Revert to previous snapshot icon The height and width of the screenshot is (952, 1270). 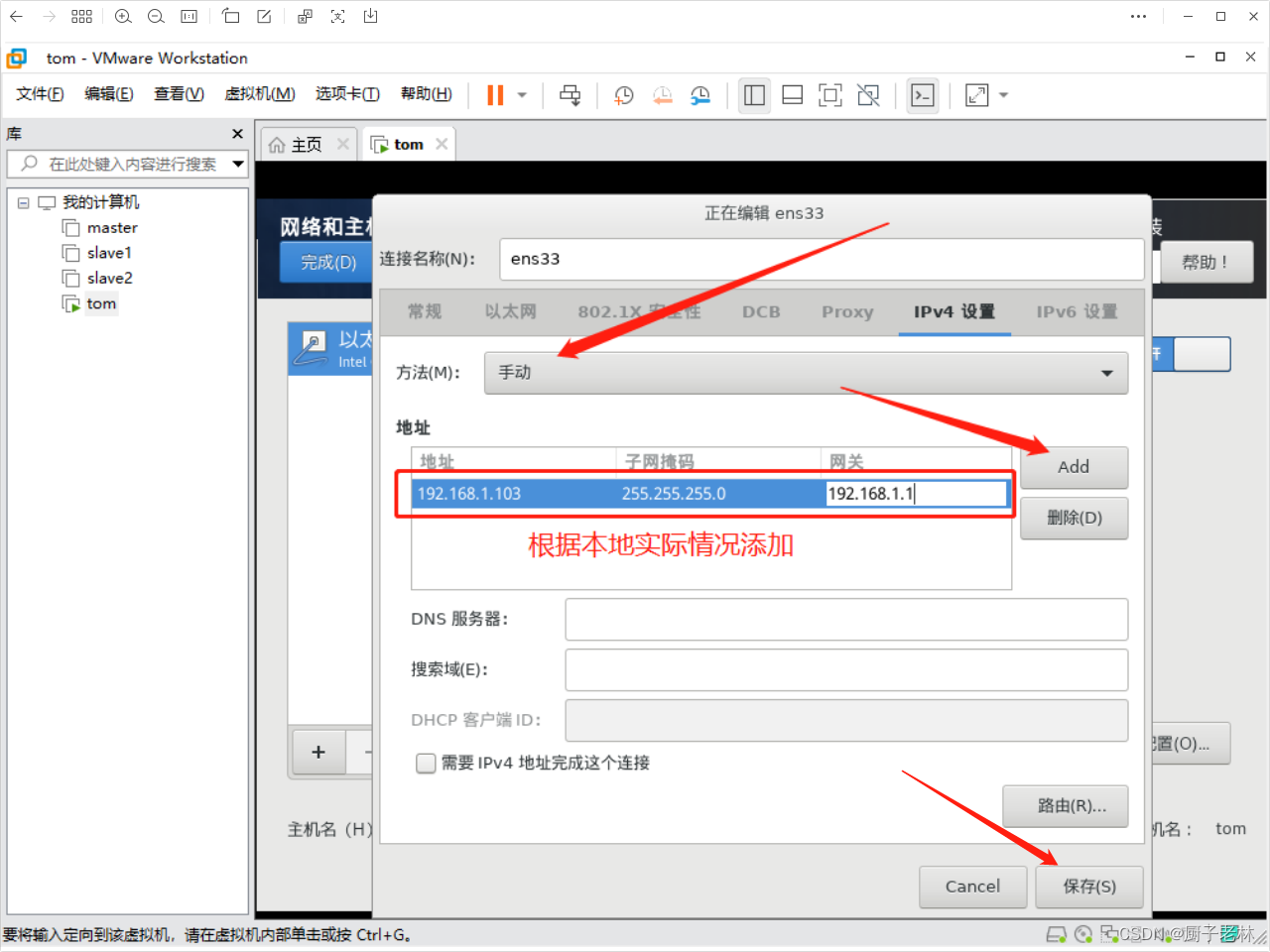[x=662, y=95]
